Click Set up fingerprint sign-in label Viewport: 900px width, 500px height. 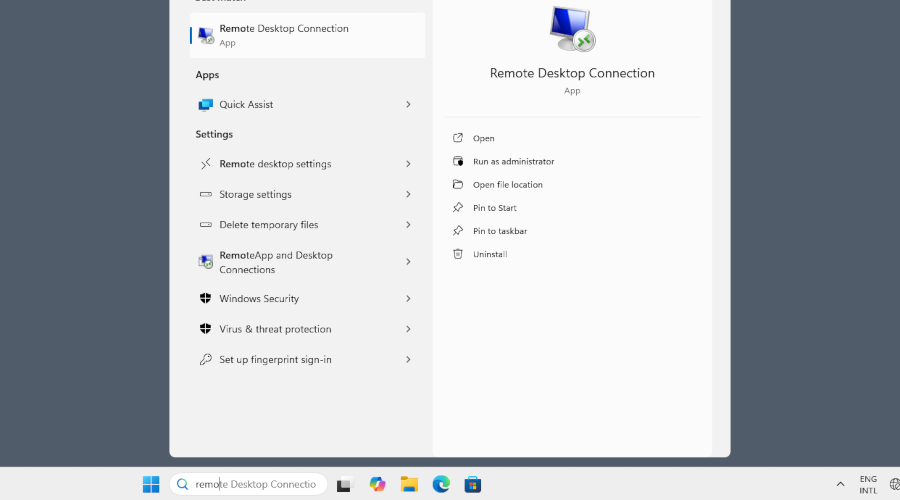coord(276,359)
